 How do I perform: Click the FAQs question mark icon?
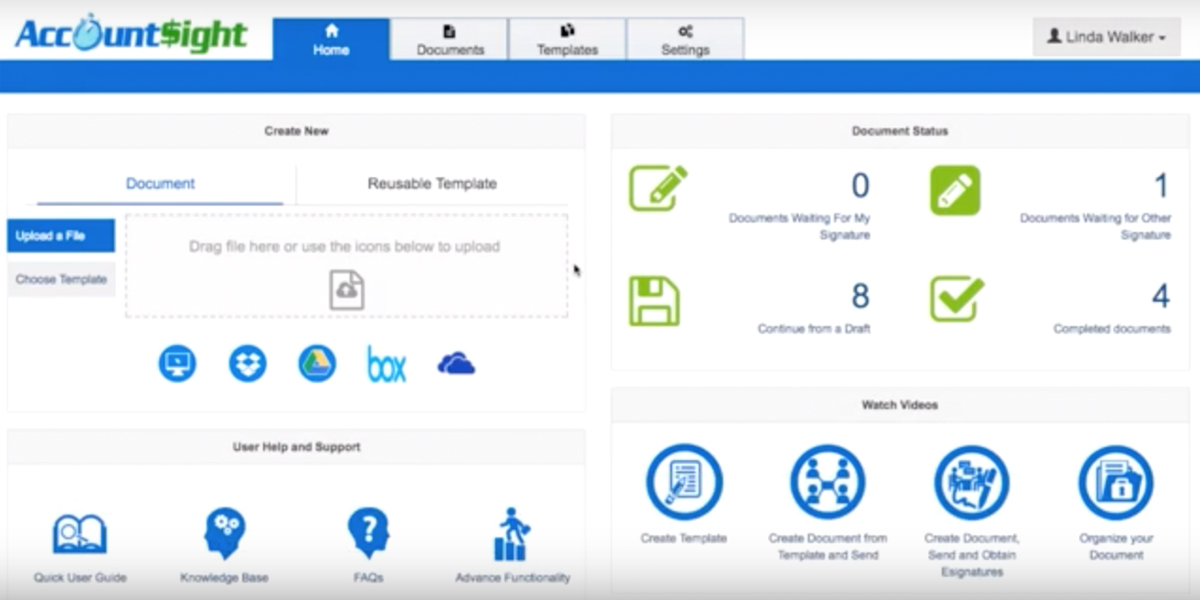pos(367,537)
